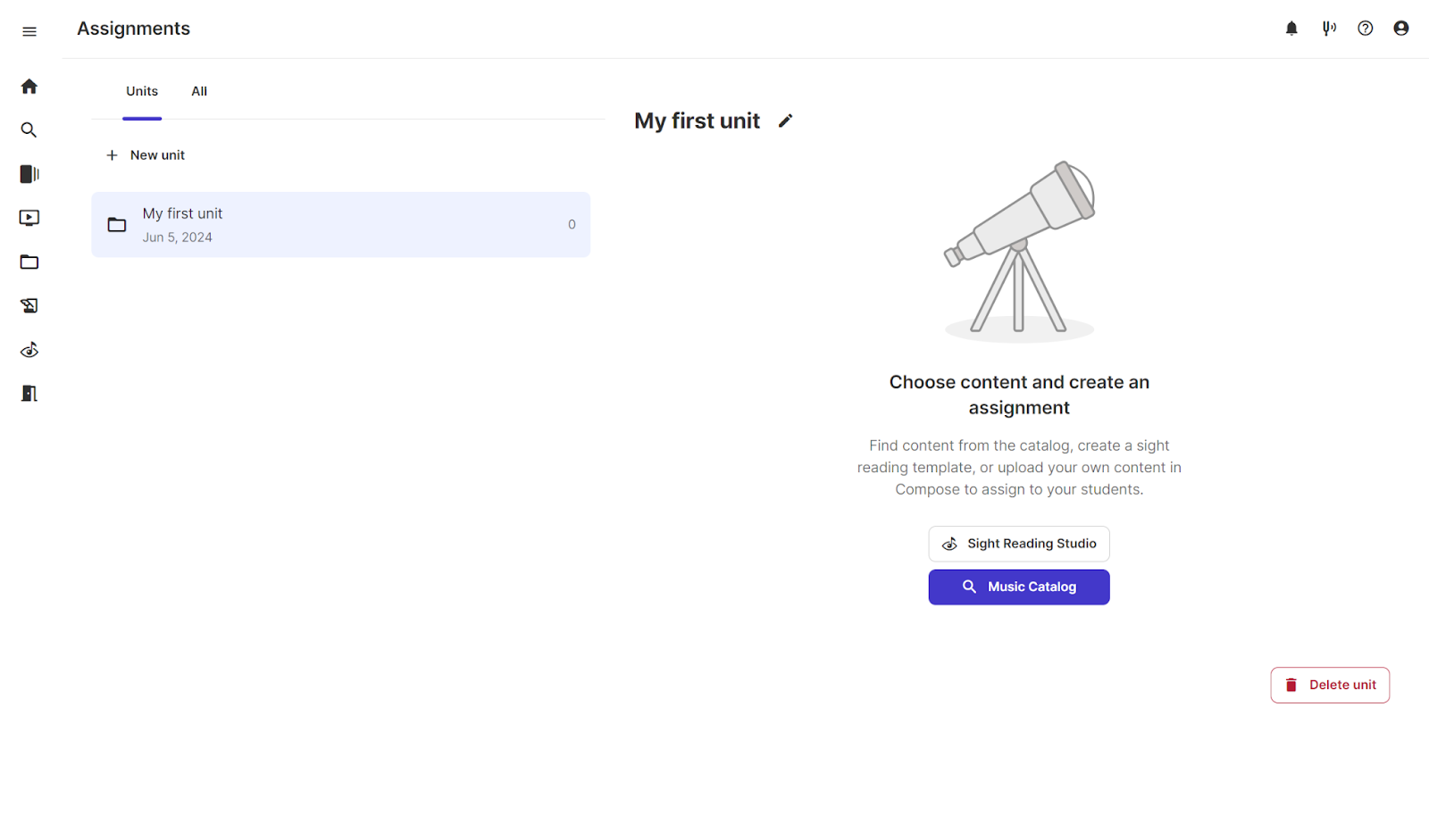Select My first unit in the list

(x=340, y=225)
